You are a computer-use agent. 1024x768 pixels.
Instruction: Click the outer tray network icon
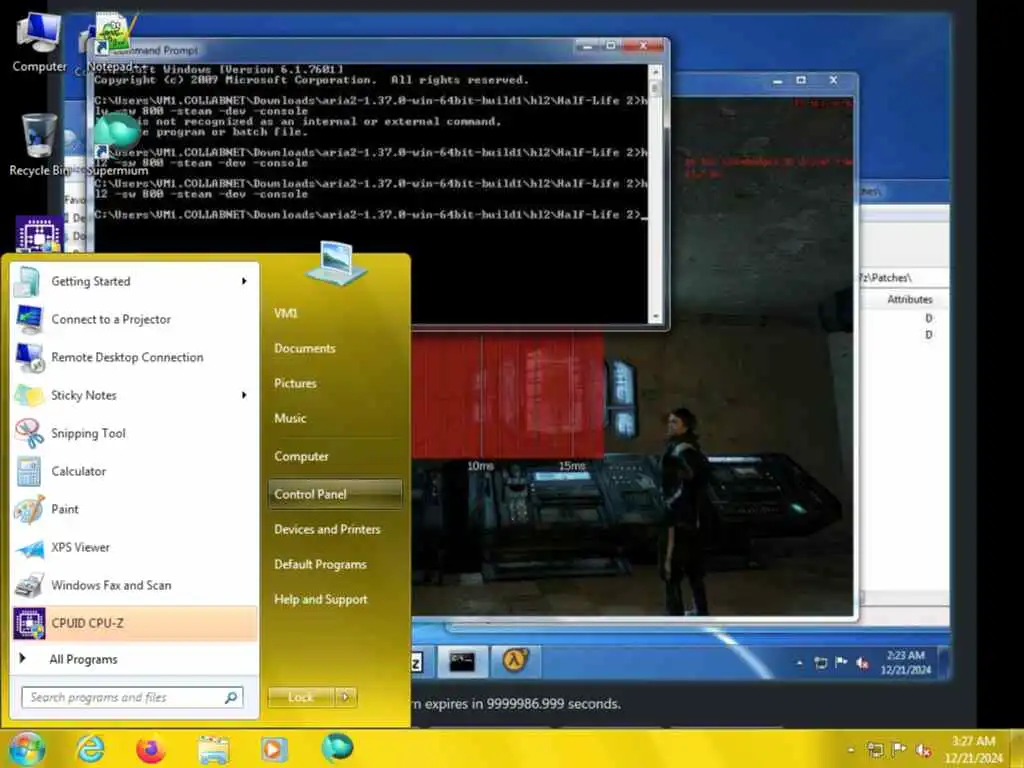tap(875, 750)
